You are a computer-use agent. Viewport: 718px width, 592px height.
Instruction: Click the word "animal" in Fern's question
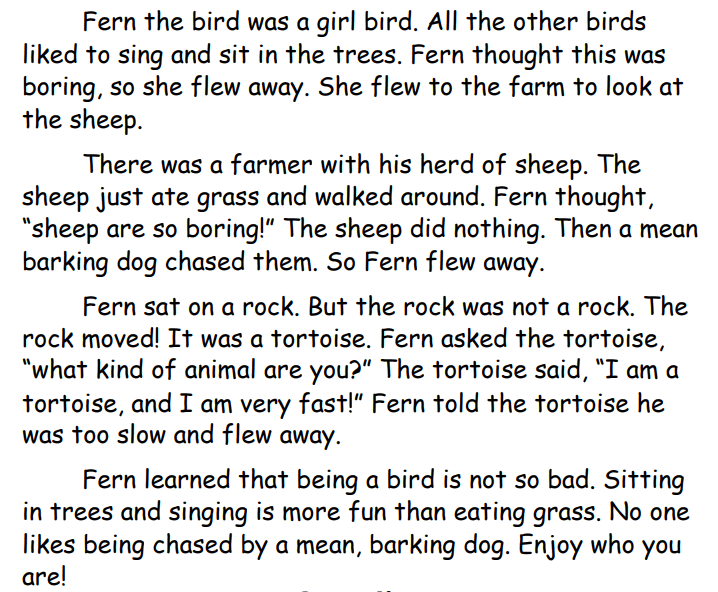(220, 370)
